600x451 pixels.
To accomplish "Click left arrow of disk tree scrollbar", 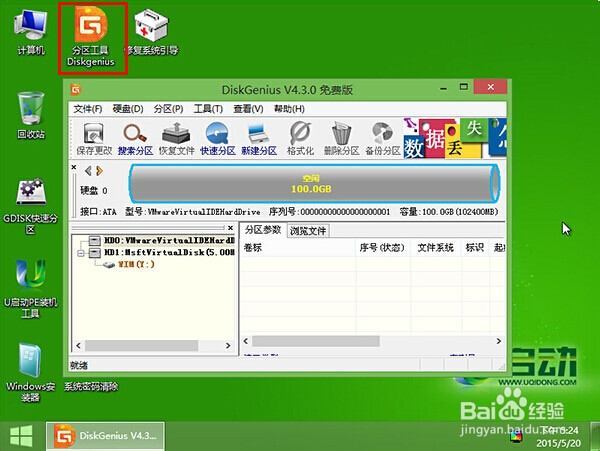I will tap(78, 345).
